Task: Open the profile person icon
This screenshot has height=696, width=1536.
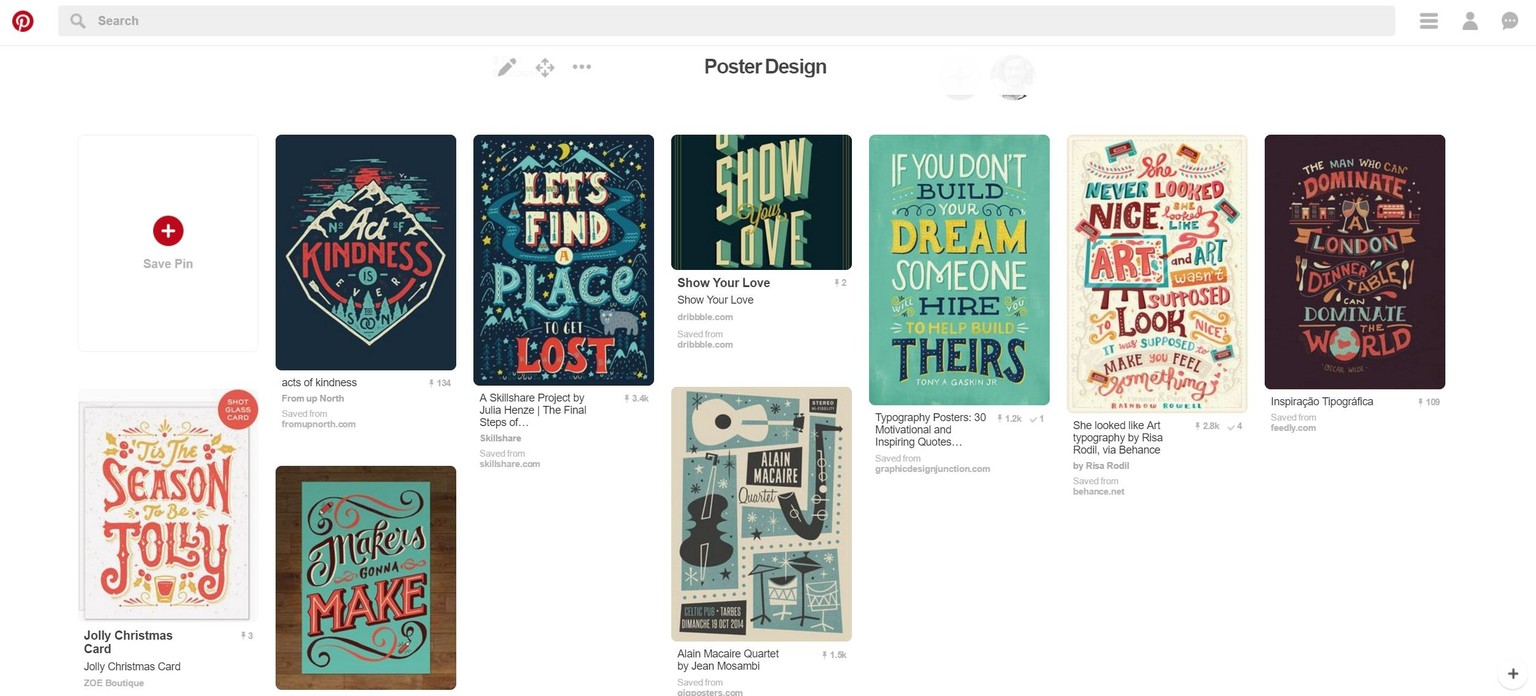Action: pyautogui.click(x=1470, y=21)
